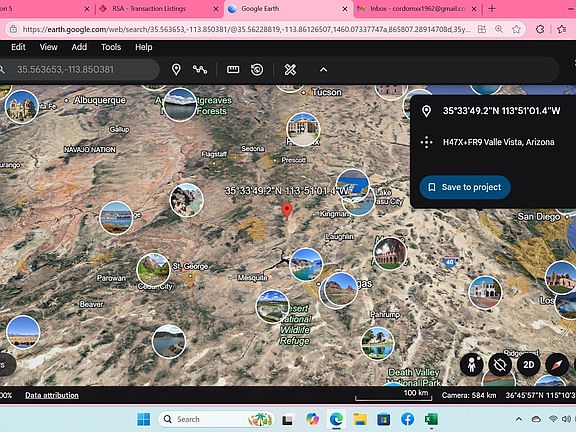Click the pencil and ruler tools icon
The width and height of the screenshot is (576, 432).
290,69
